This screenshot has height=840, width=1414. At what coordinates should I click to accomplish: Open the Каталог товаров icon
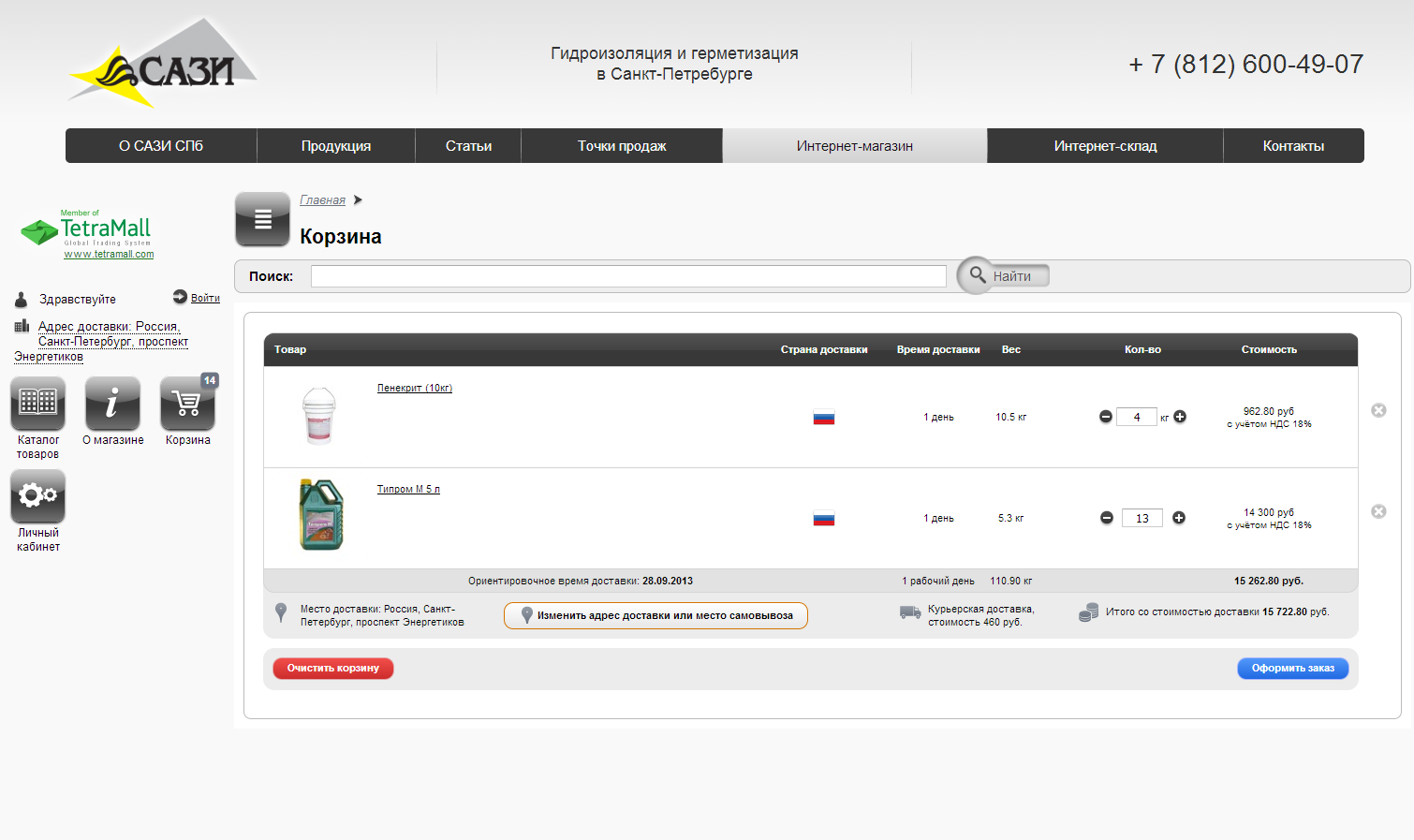38,404
